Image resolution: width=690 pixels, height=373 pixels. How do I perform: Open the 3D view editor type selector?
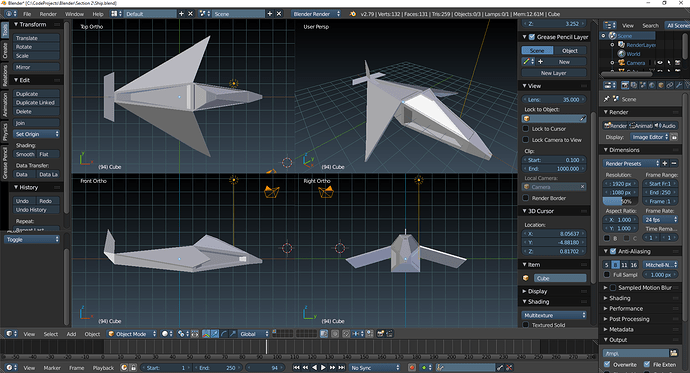[11, 334]
